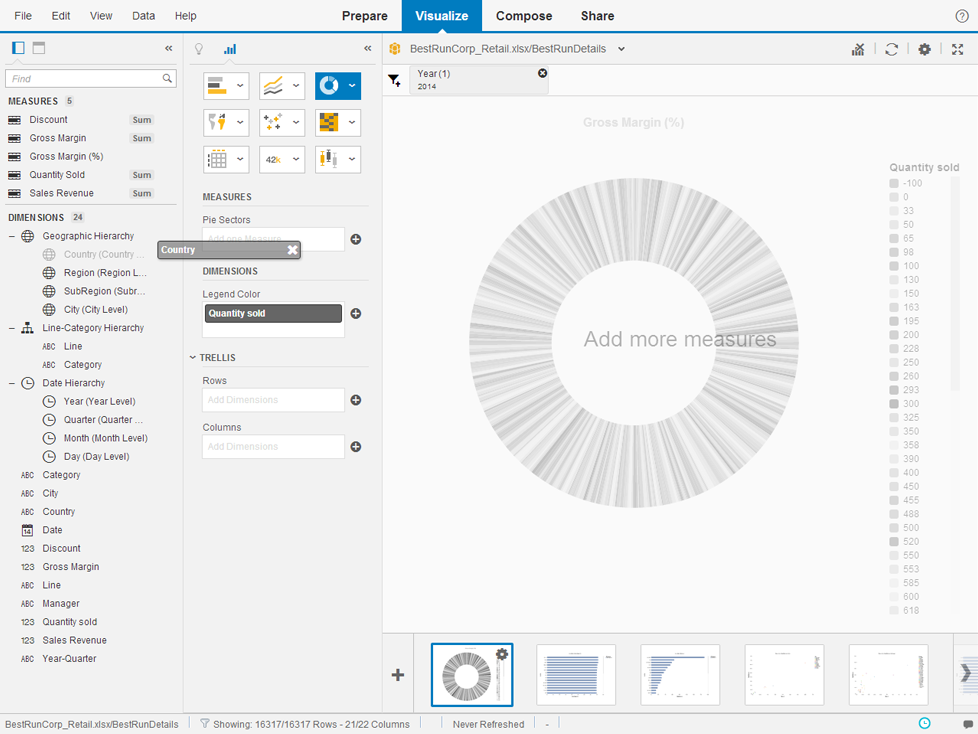Select the geographic map chart icon

(x=217, y=122)
